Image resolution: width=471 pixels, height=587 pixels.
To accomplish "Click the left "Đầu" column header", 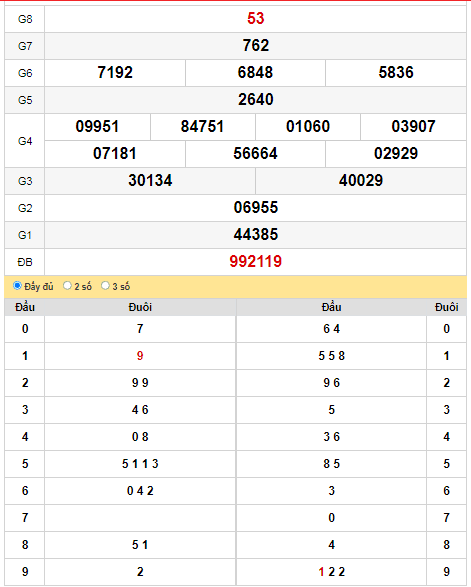I will click(x=25, y=307).
